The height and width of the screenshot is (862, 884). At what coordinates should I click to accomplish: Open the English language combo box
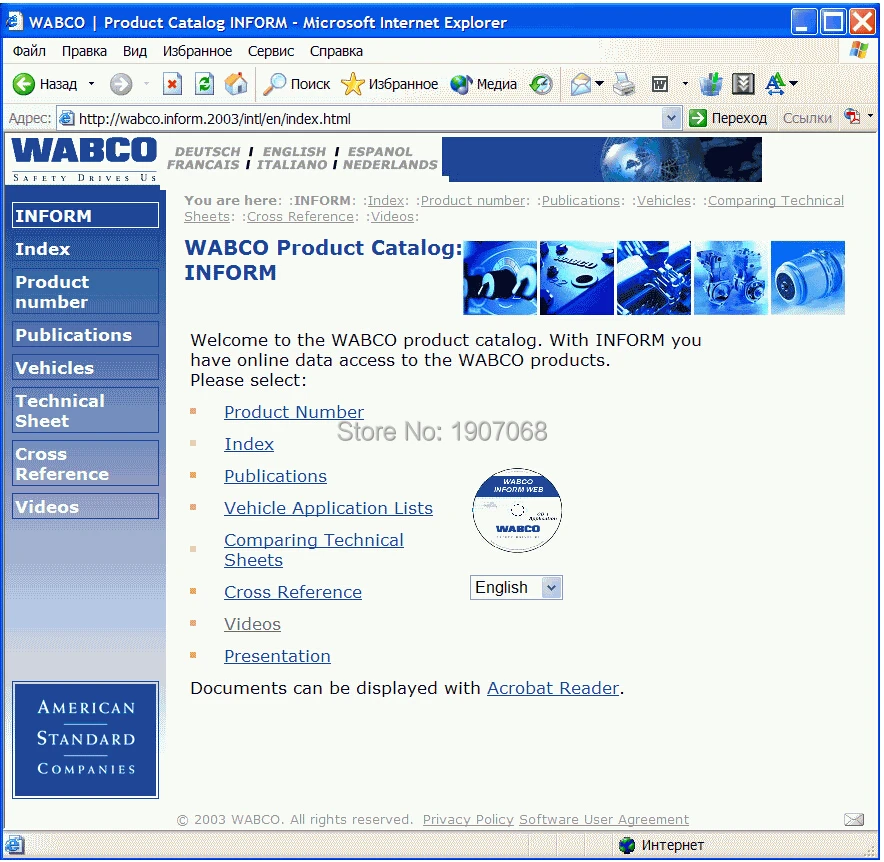click(515, 587)
